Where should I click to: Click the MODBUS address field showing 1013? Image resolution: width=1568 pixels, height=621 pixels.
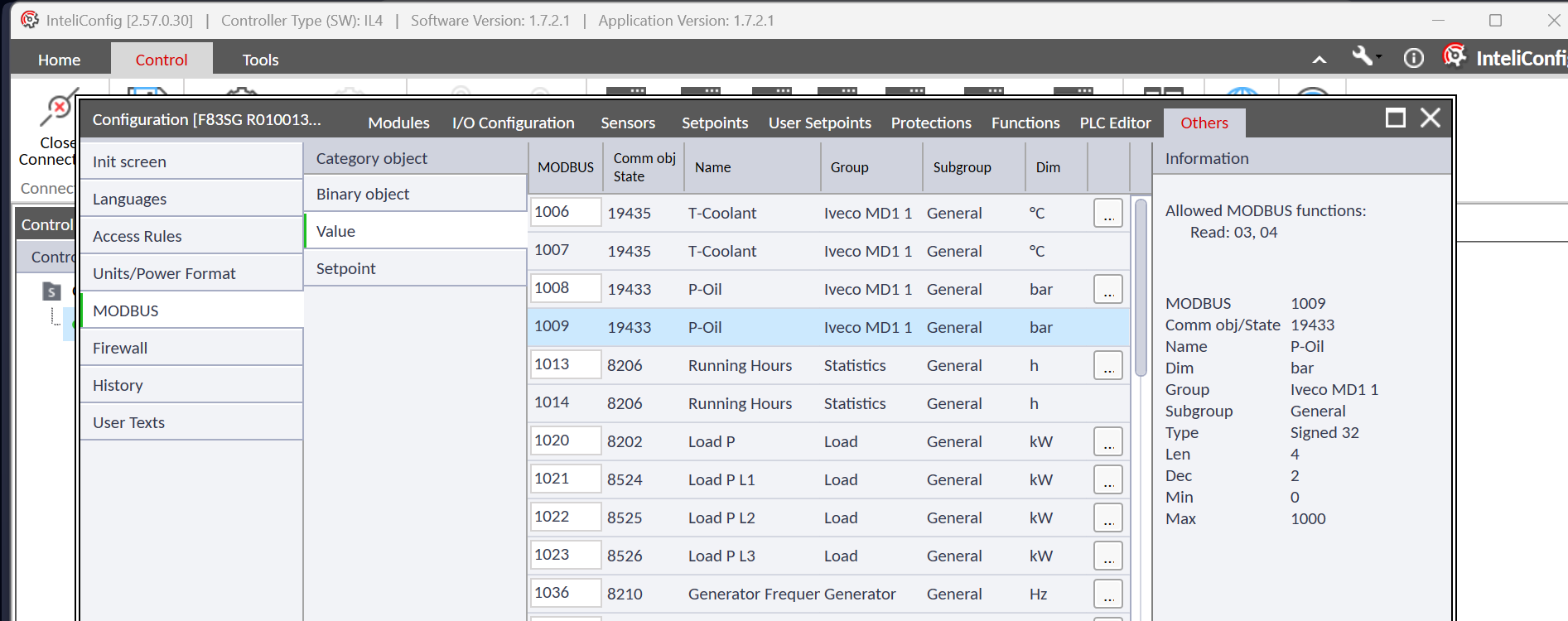566,364
